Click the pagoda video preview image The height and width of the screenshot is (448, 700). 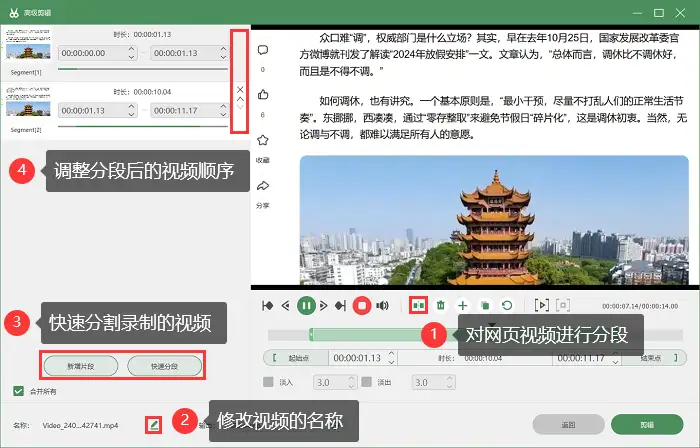(494, 220)
